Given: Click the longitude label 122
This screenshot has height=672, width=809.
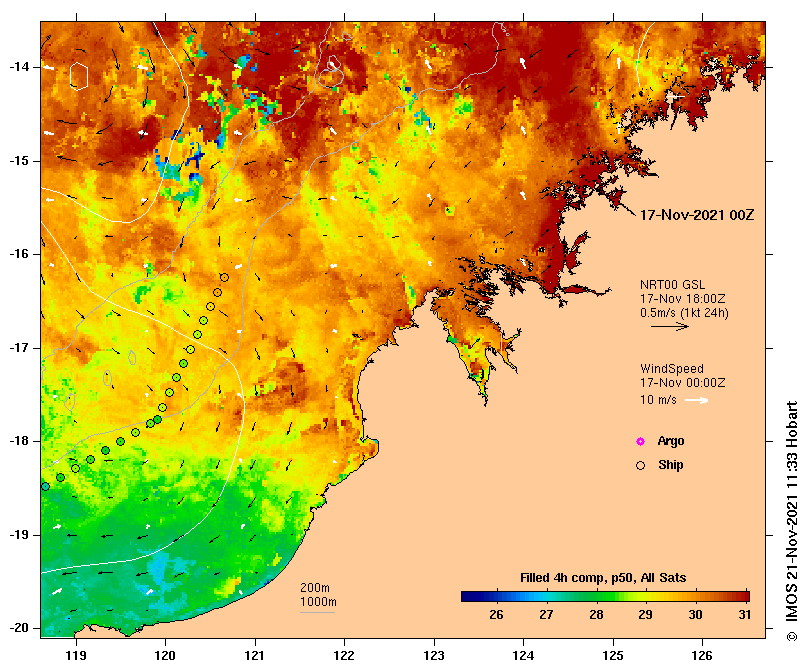Looking at the screenshot, I should click(344, 656).
